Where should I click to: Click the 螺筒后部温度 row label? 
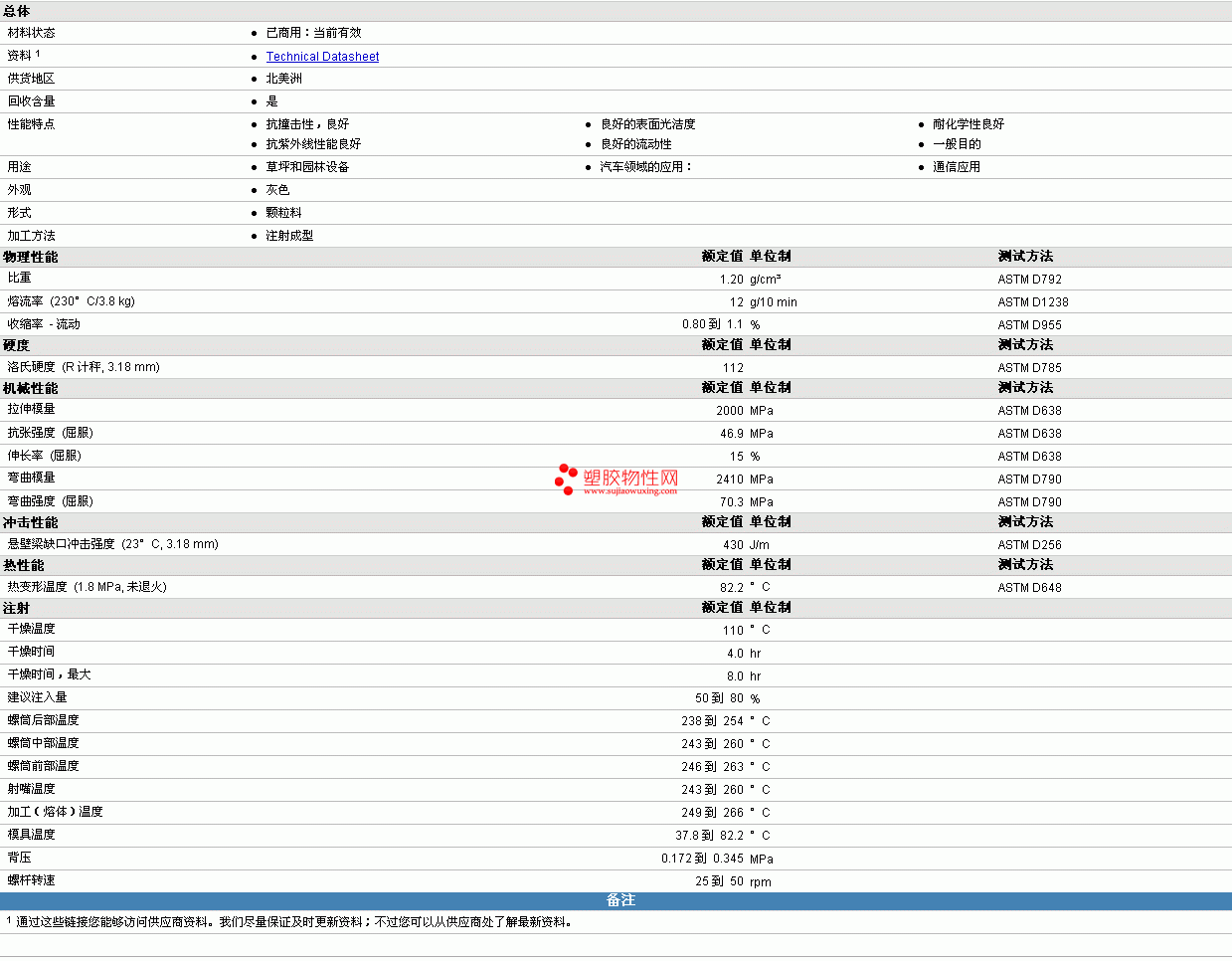pyautogui.click(x=44, y=720)
